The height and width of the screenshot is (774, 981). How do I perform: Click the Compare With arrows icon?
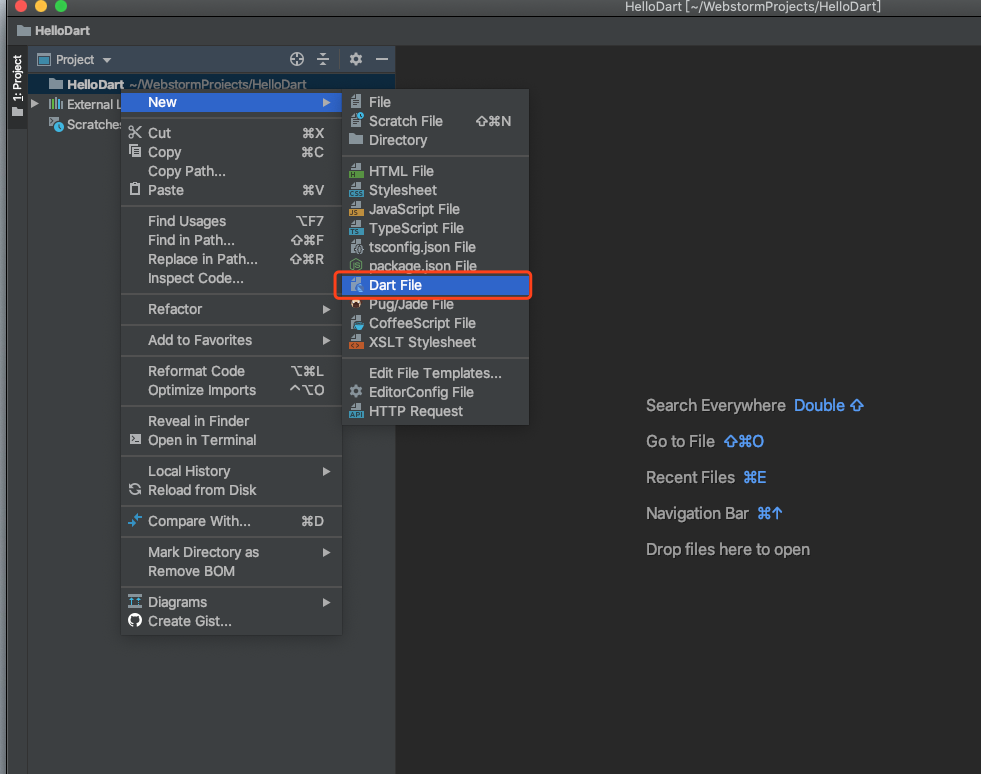coord(135,520)
